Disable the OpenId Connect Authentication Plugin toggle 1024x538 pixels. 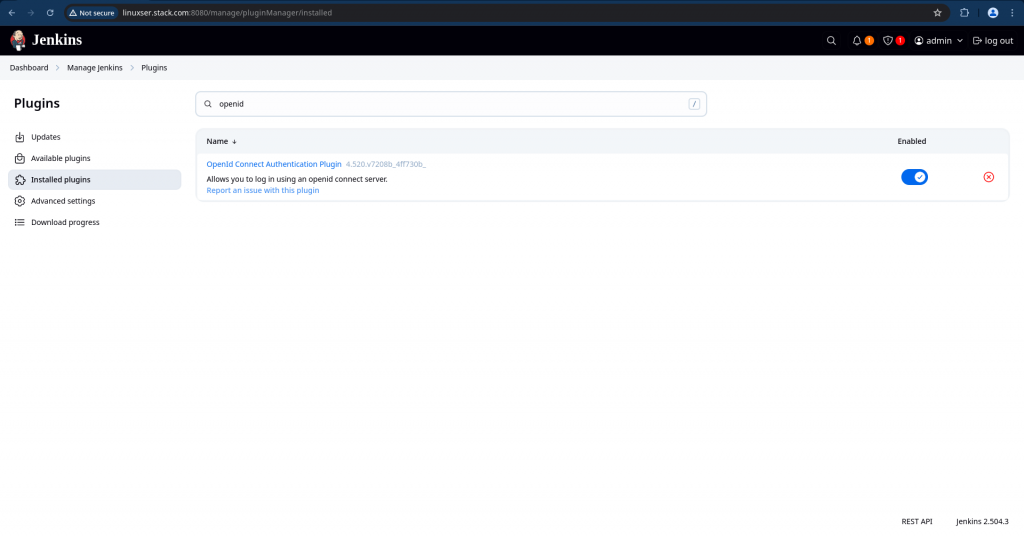(914, 177)
